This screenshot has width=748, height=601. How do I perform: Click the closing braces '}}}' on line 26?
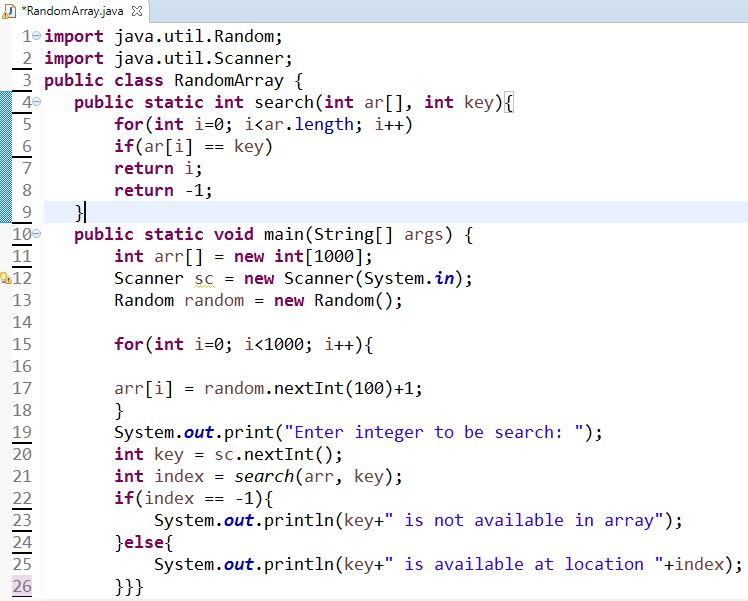(x=129, y=586)
